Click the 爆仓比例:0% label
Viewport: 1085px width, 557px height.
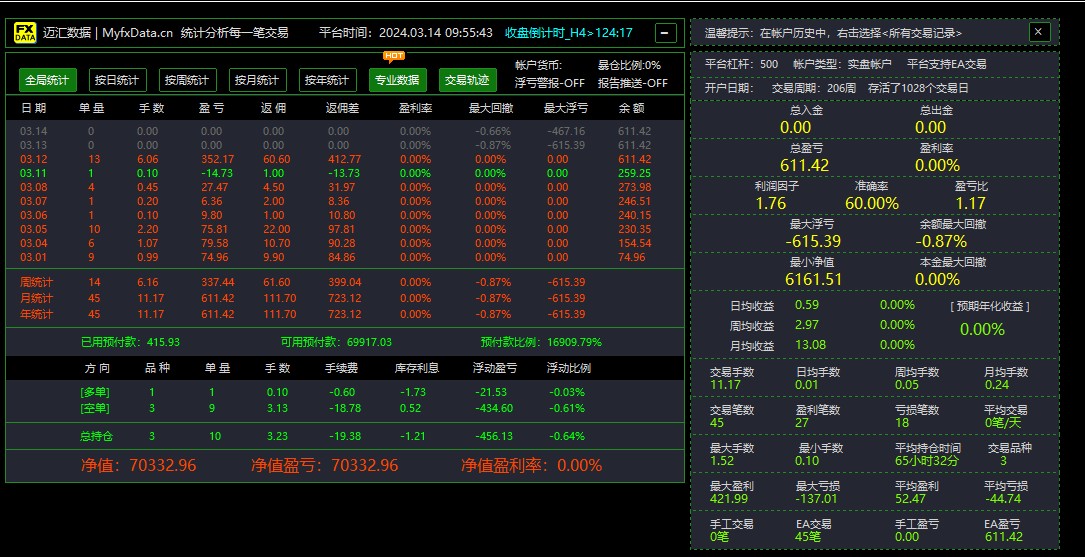coord(630,66)
